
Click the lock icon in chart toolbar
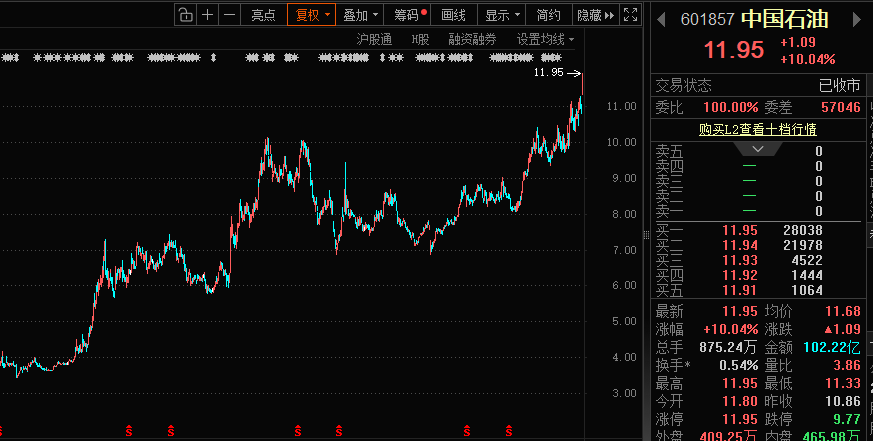tap(186, 14)
